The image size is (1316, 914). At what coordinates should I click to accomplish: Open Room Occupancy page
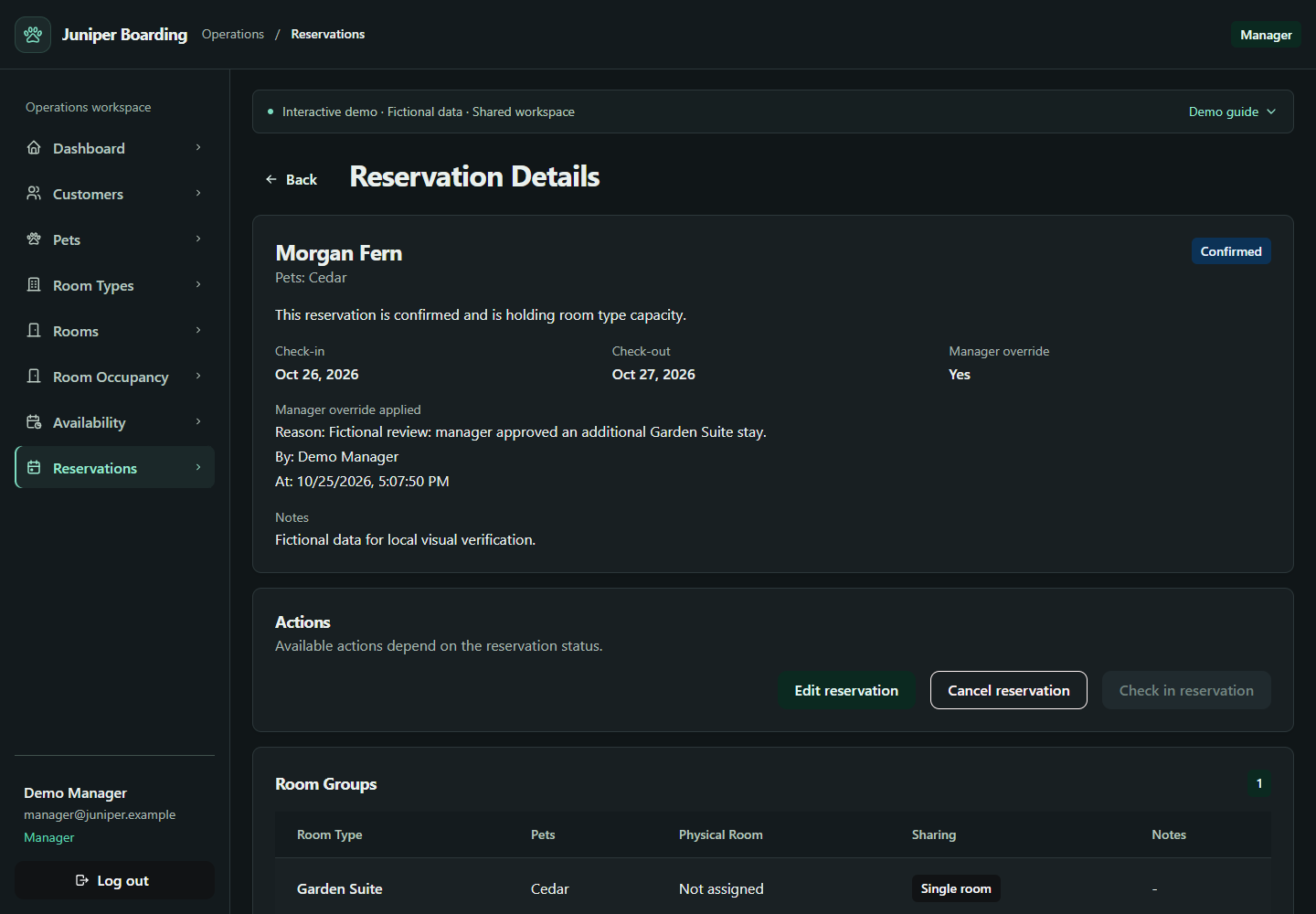pyautogui.click(x=115, y=376)
